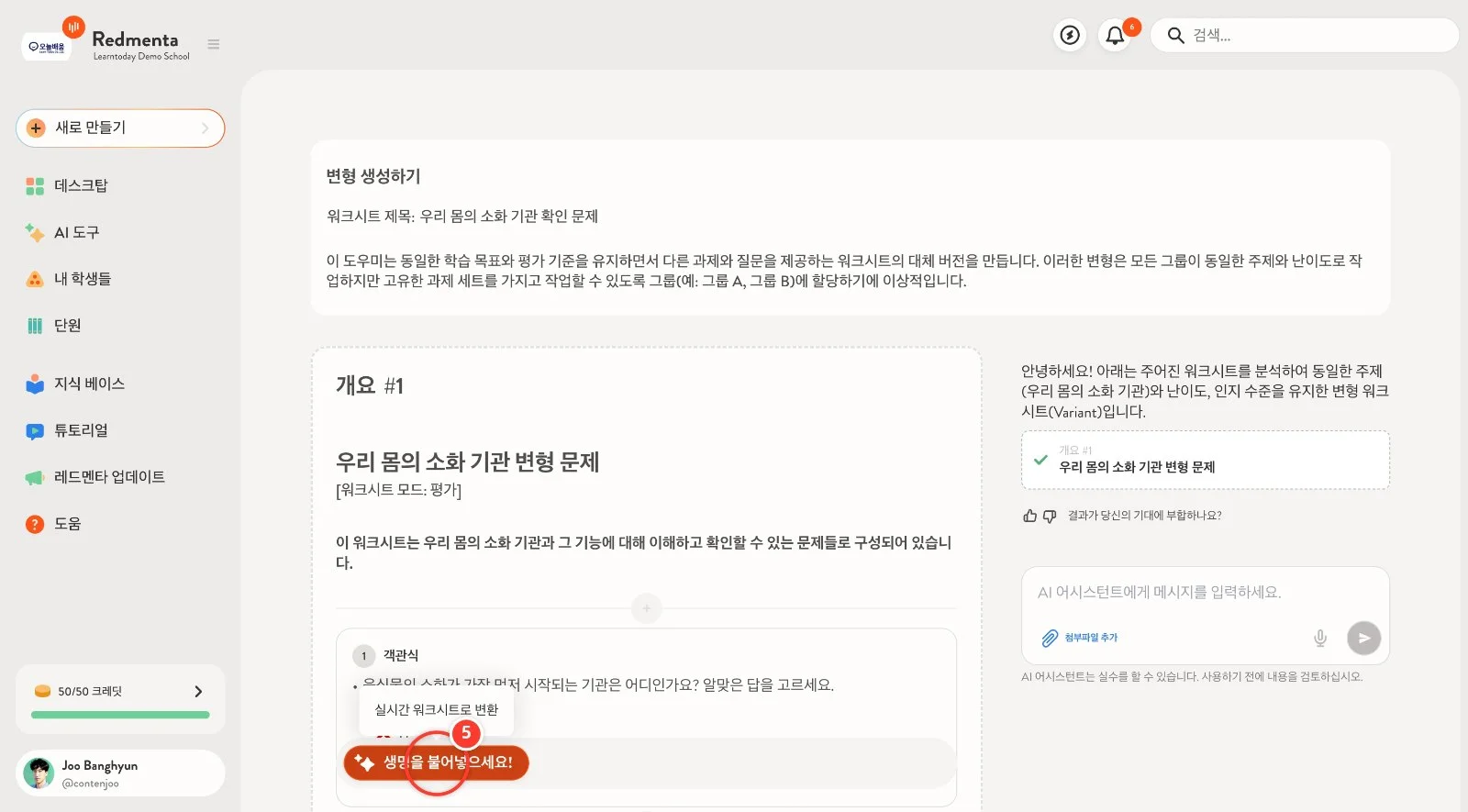Open the Joo Banghyun profile card
The image size is (1468, 812).
[120, 773]
